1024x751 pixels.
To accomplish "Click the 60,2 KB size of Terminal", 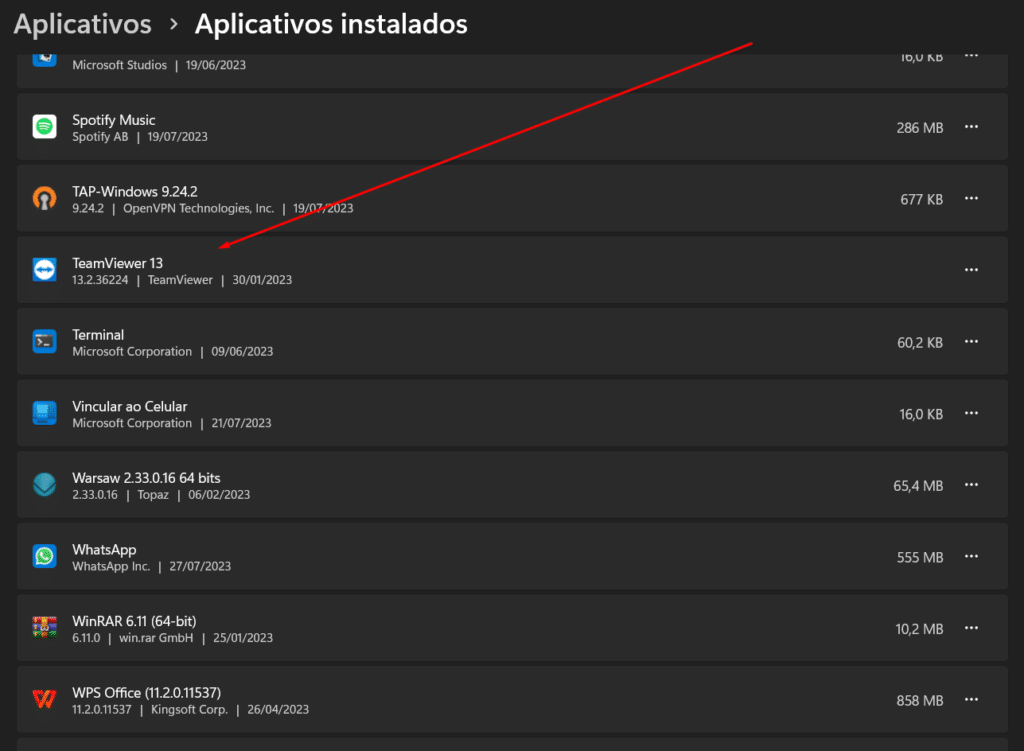I will coord(920,343).
